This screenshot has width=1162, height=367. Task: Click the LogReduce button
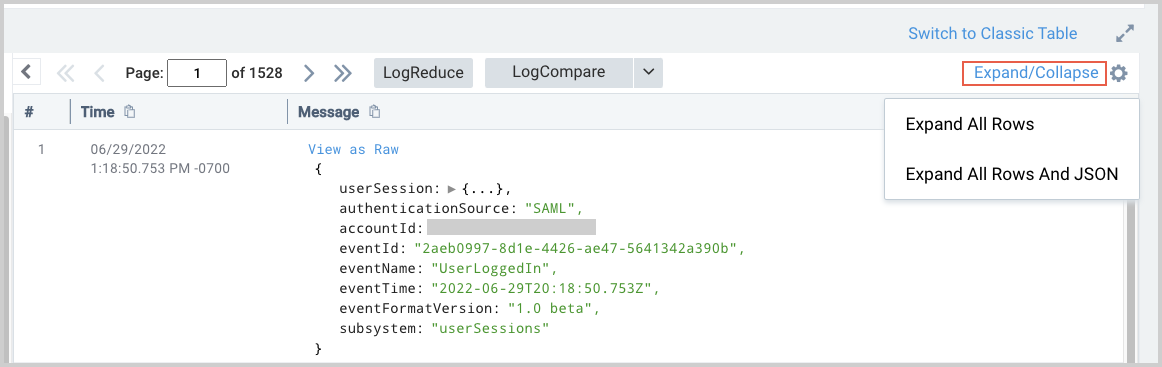(x=423, y=73)
